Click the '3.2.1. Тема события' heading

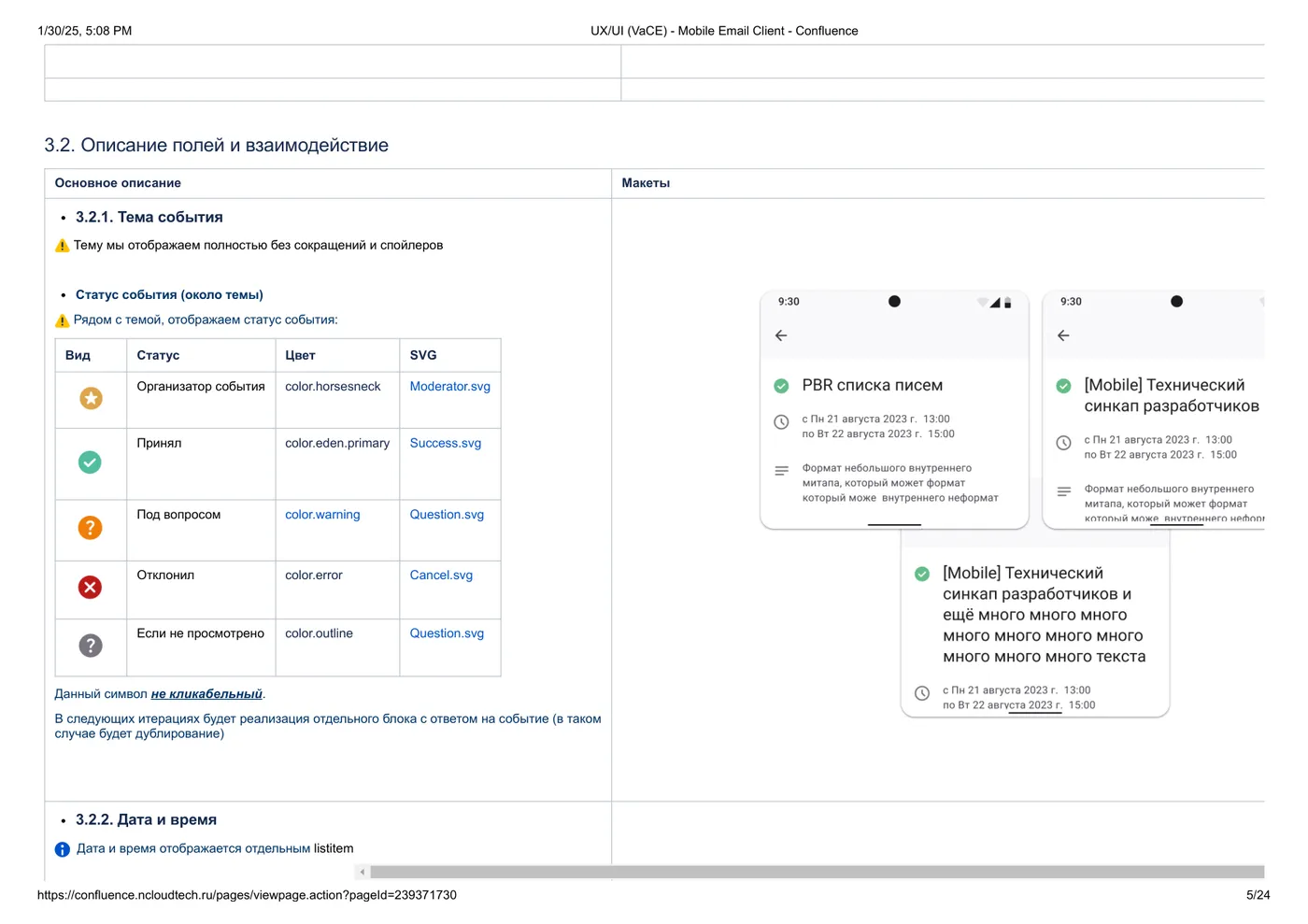point(149,218)
